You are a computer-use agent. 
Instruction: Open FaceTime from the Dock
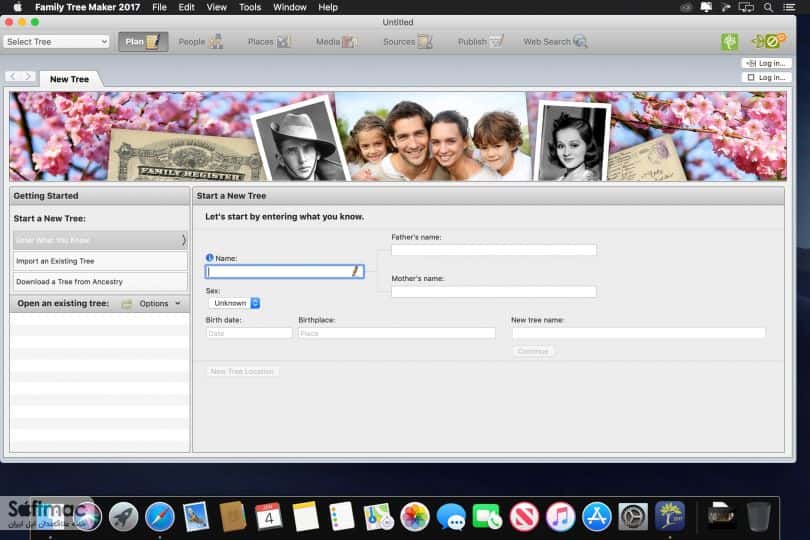pos(487,516)
